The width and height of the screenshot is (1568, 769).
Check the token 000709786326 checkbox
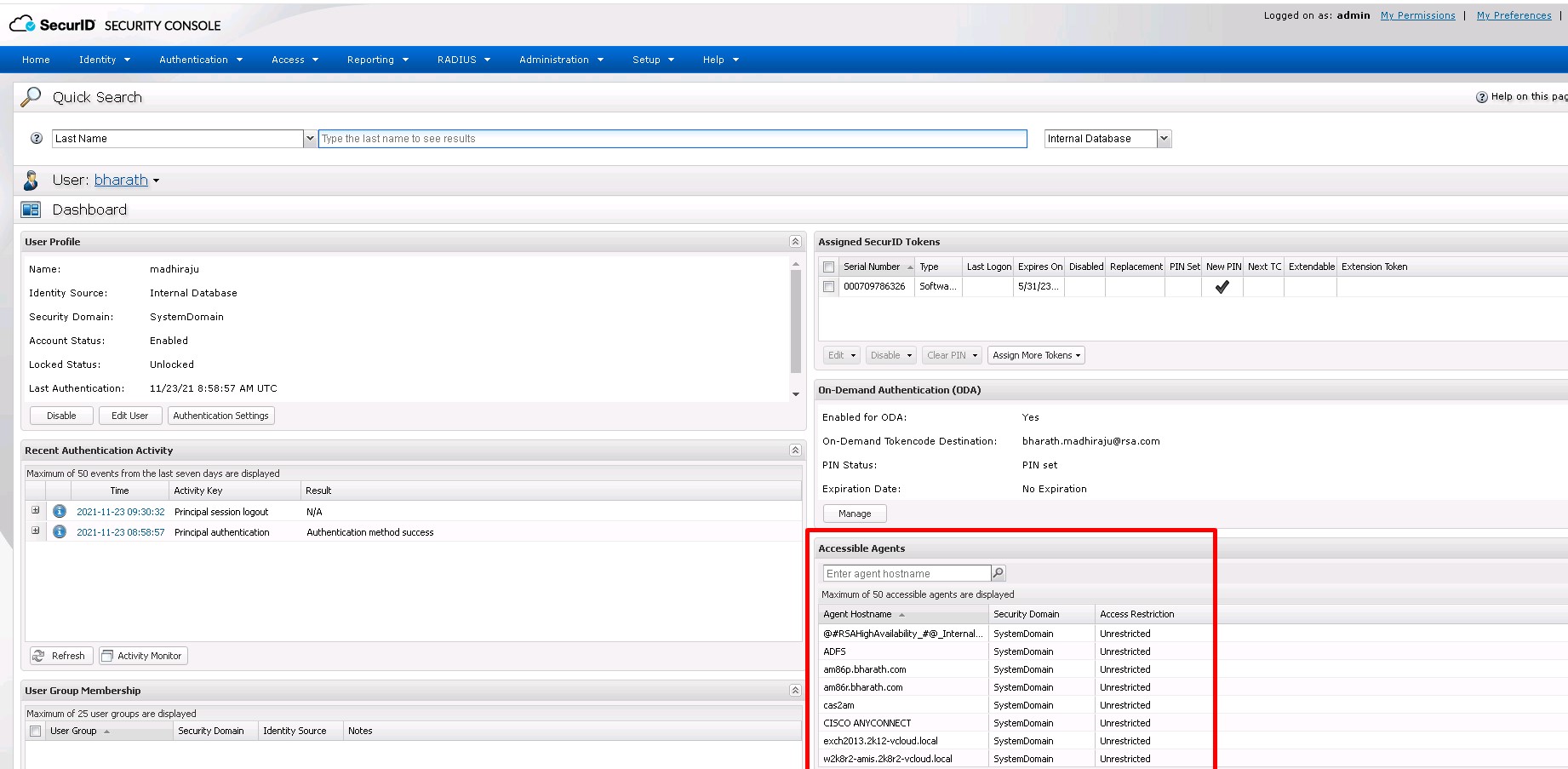(x=829, y=287)
